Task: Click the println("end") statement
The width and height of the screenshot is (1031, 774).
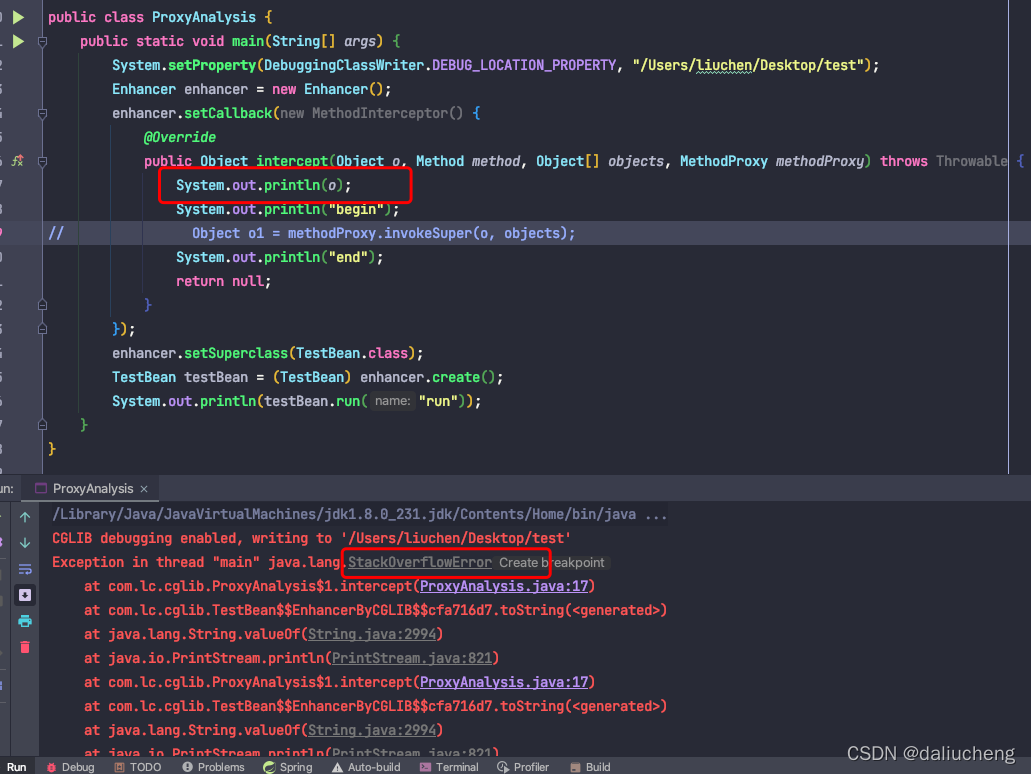Action: coord(279,257)
